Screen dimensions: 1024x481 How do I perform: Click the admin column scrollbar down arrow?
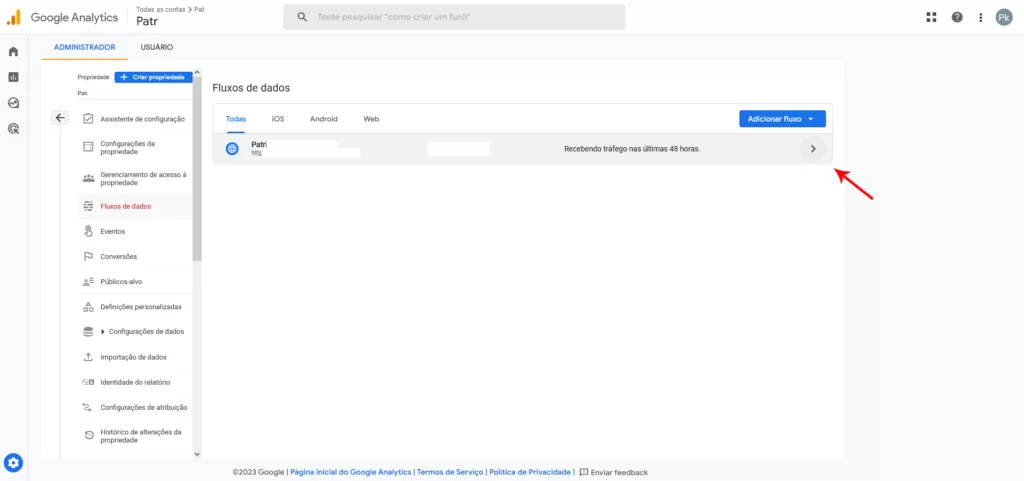click(x=197, y=454)
